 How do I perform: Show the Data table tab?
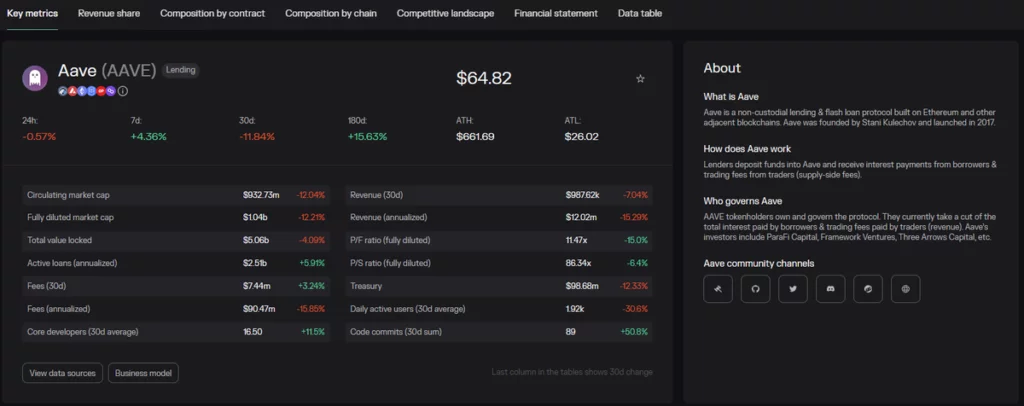[645, 14]
